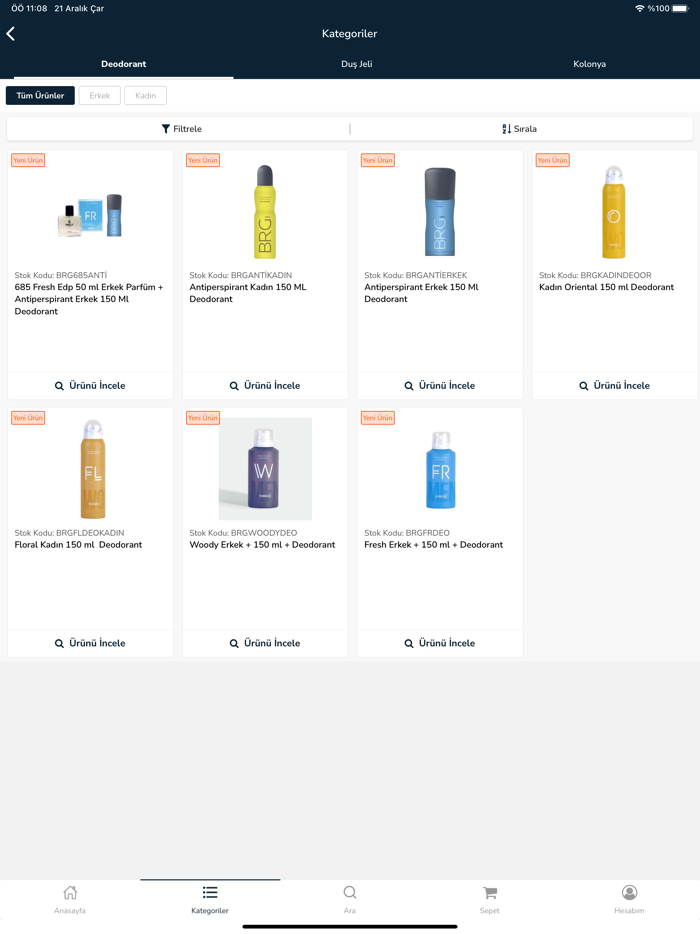The height and width of the screenshot is (934, 700).
Task: Select the Tüm Ürünler filter
Action: click(x=40, y=96)
